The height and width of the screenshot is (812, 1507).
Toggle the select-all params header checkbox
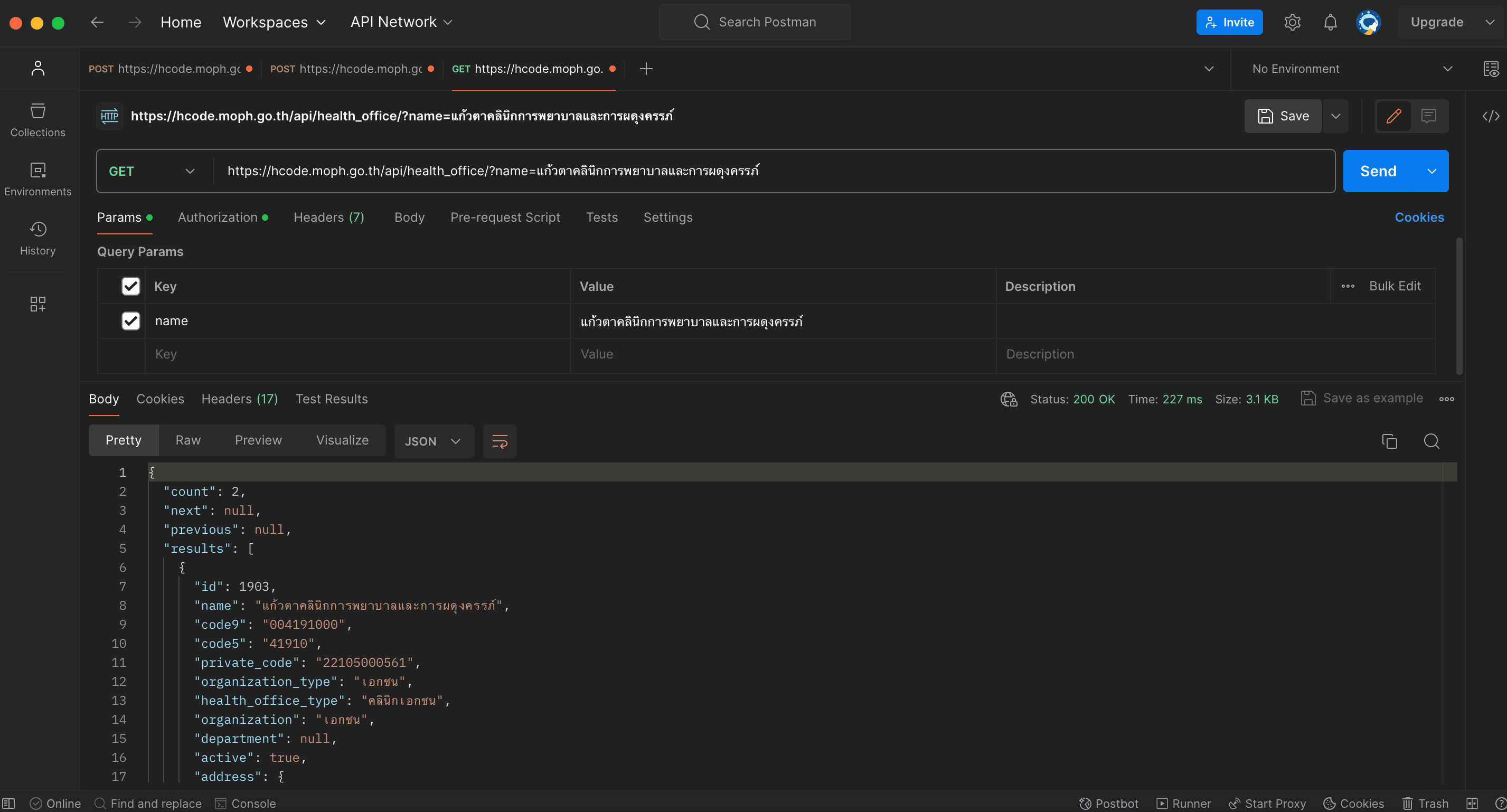(x=130, y=286)
